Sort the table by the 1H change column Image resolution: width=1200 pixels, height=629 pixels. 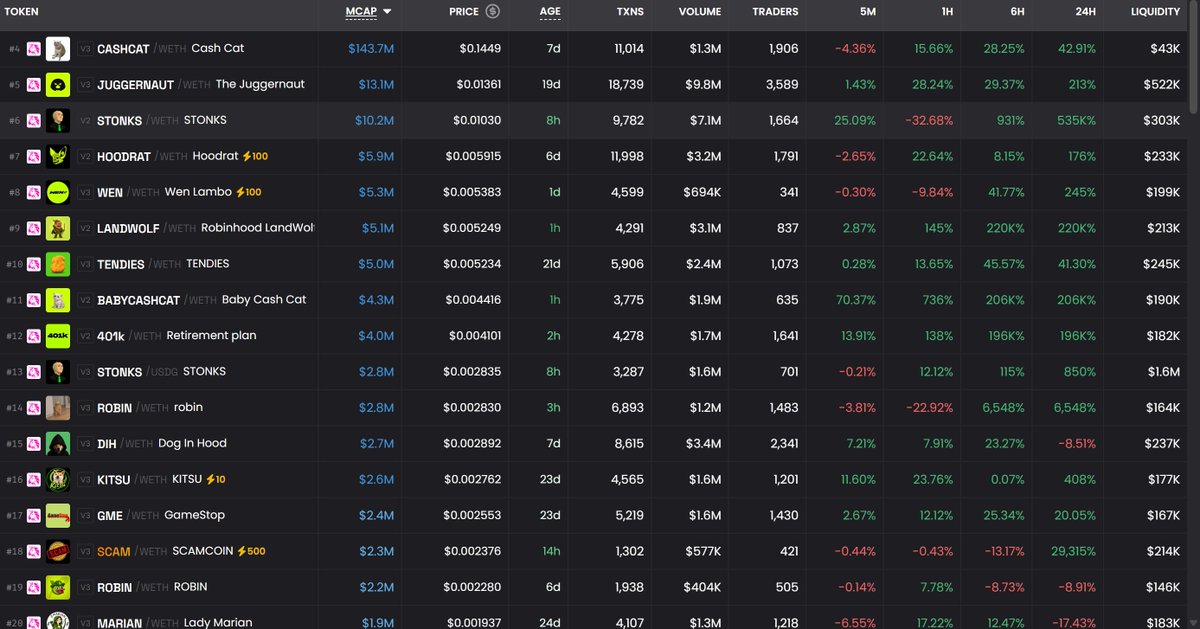click(946, 12)
